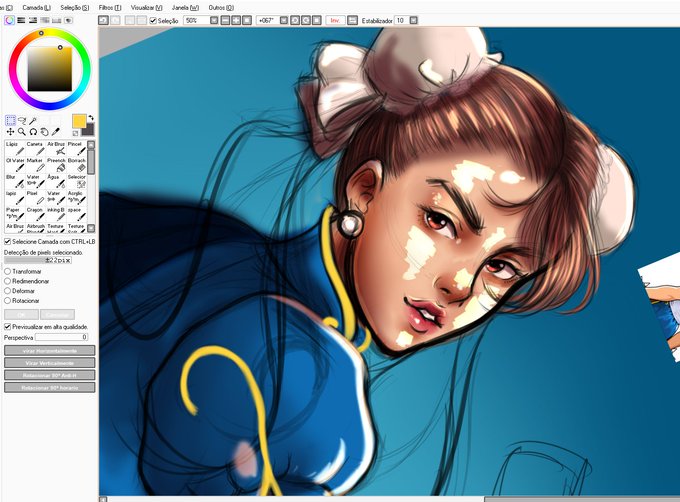Choose the Caneta brush
Screen dimensions: 680x502
coord(36,148)
